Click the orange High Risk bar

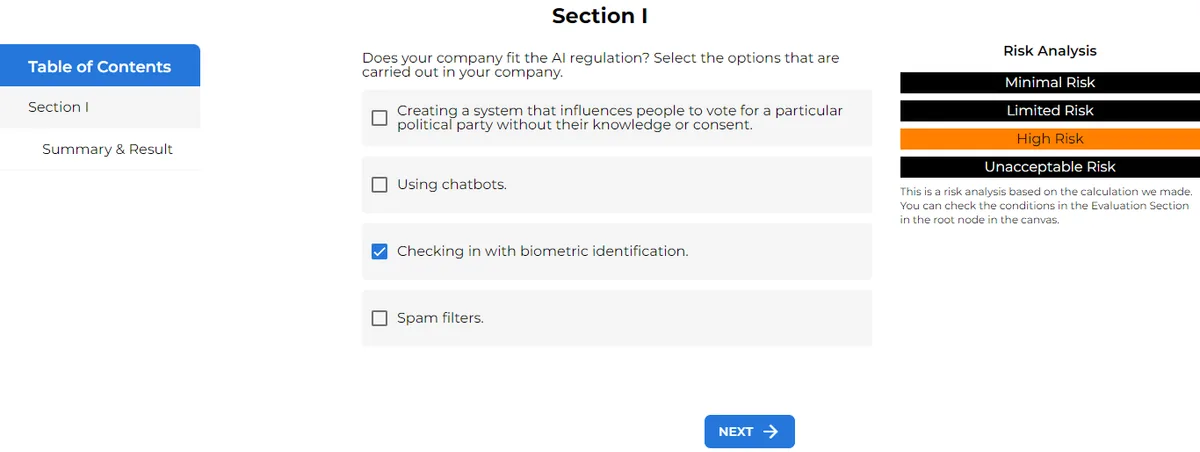1050,139
